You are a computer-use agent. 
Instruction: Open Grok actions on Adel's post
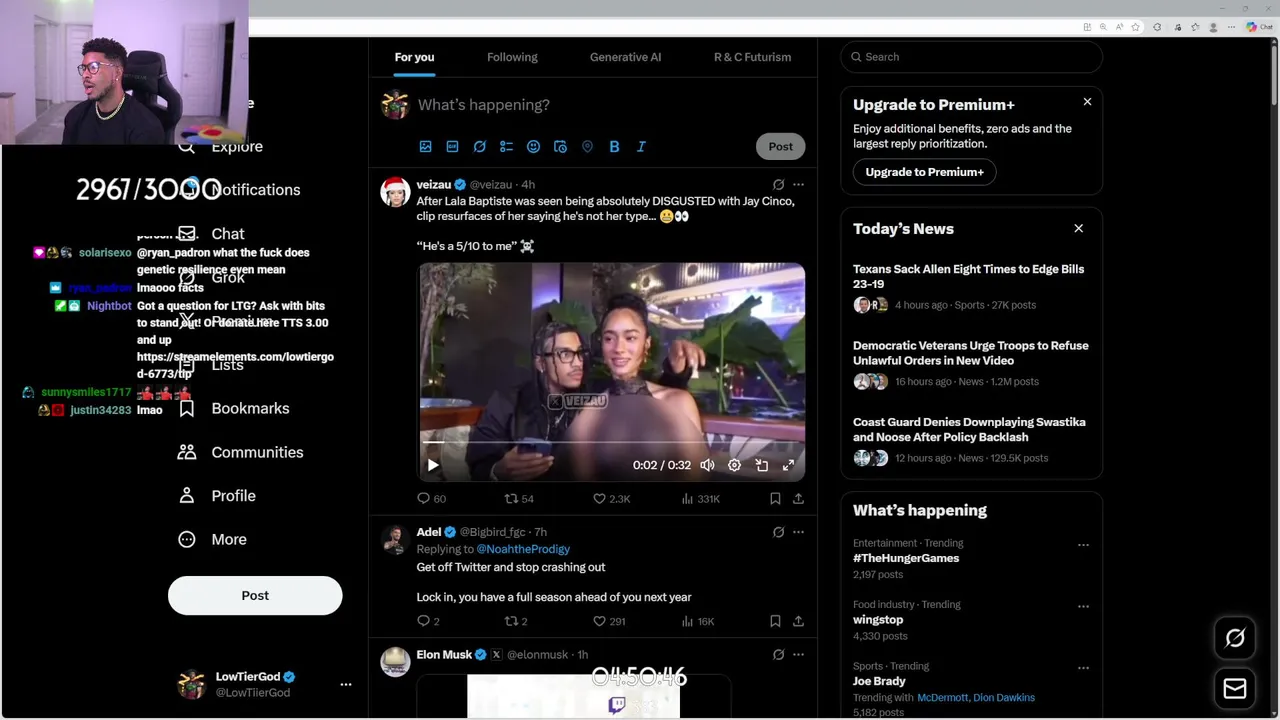[778, 532]
